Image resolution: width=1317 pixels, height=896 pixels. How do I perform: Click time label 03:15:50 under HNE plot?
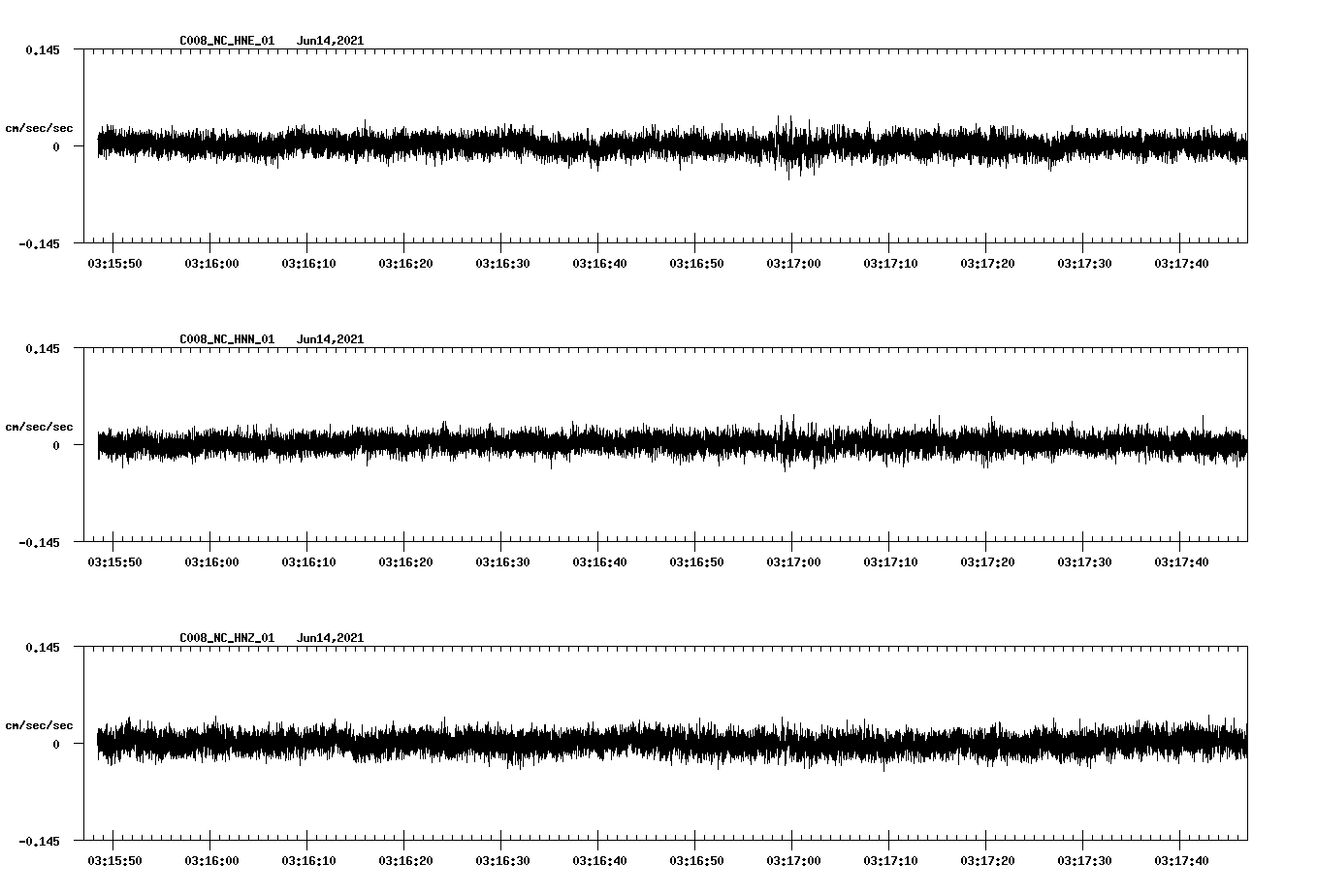114,264
